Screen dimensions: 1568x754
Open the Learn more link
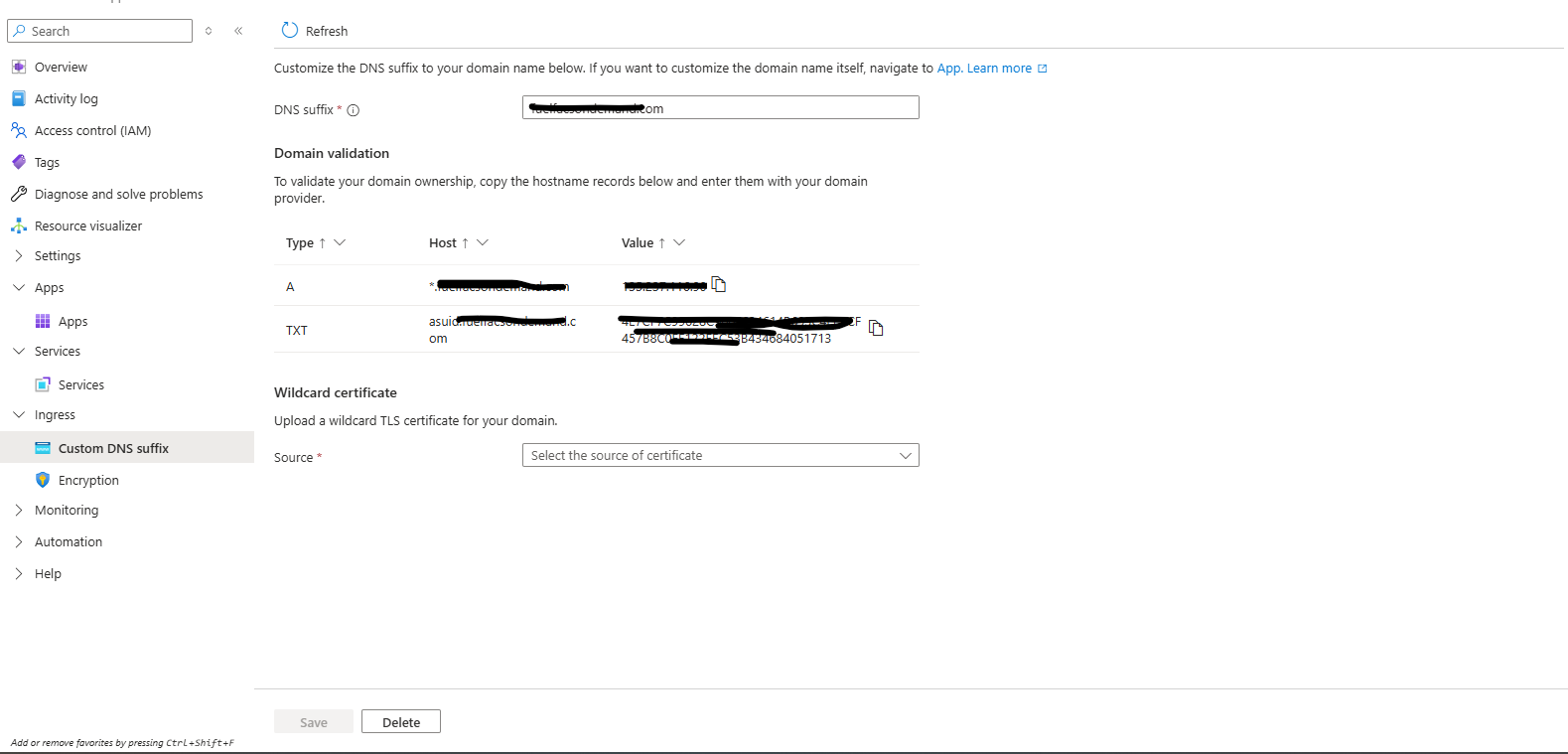(999, 69)
